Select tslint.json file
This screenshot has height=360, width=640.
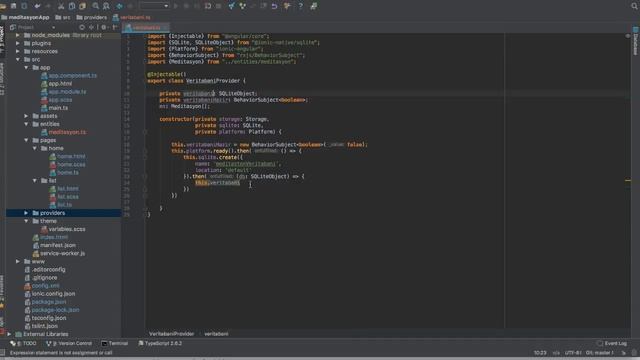tap(41, 326)
